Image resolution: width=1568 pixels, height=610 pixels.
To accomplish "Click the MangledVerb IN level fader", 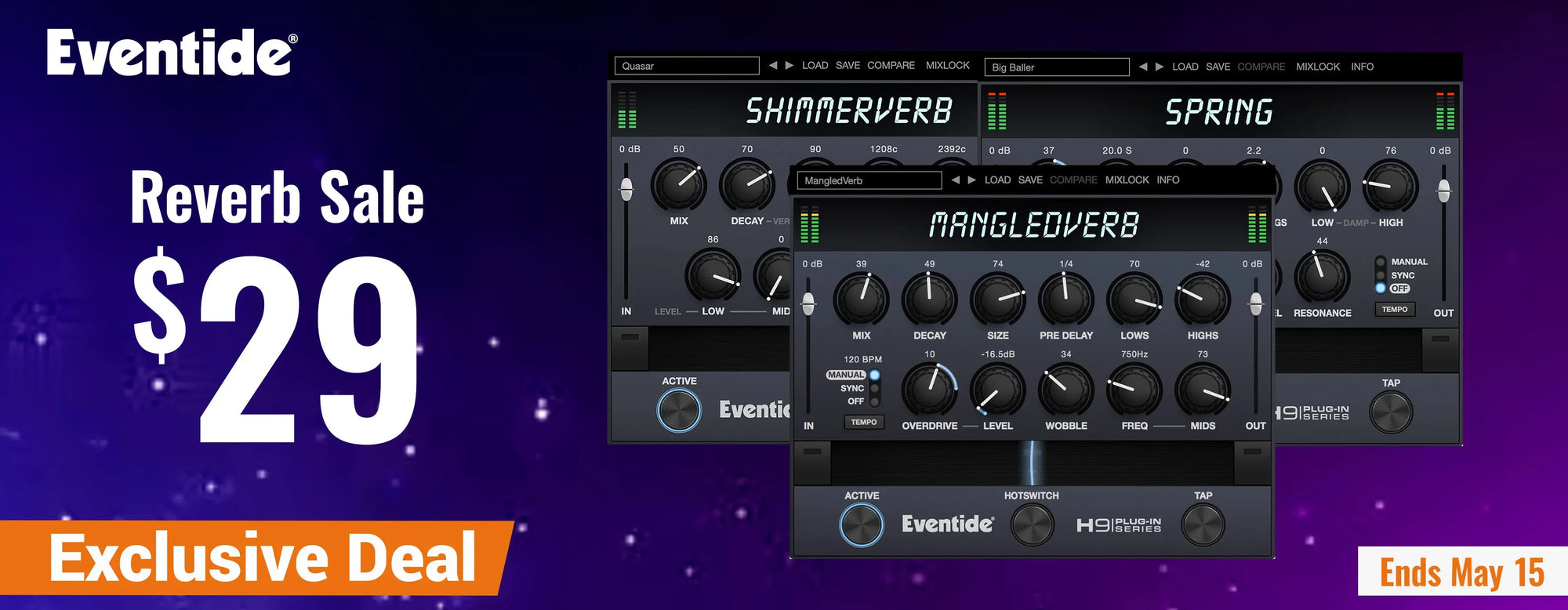I will 808,304.
